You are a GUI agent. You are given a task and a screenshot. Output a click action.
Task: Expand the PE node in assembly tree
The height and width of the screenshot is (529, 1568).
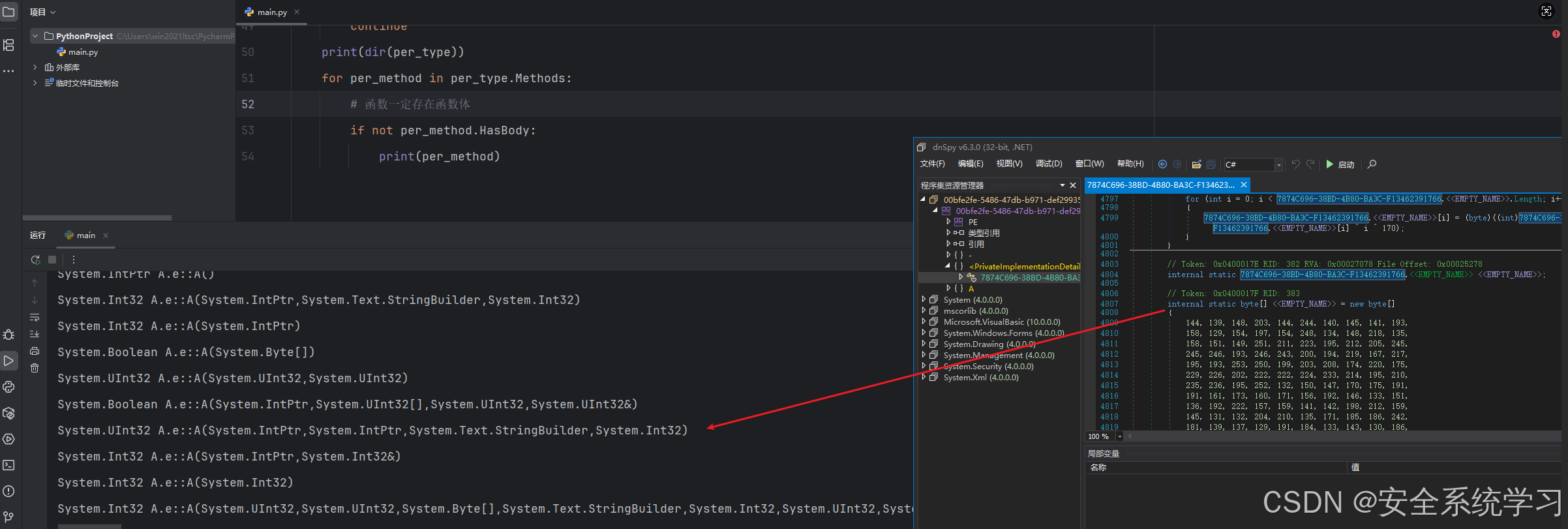948,222
